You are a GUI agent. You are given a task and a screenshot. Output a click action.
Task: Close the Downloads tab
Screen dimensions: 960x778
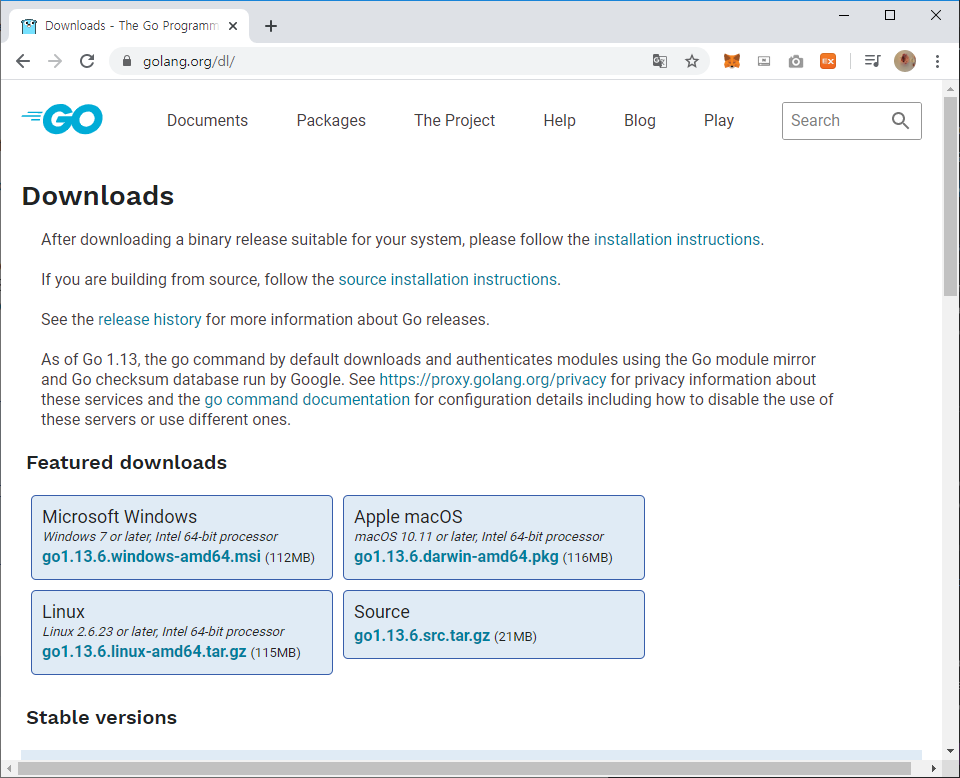point(233,26)
